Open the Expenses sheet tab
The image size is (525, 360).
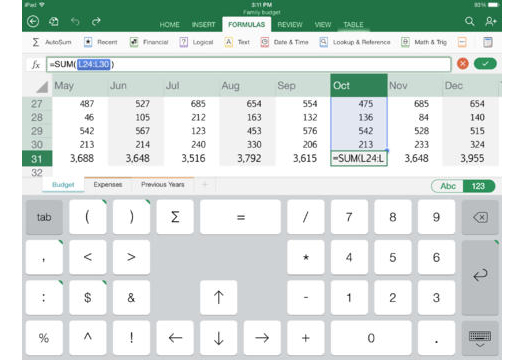108,185
